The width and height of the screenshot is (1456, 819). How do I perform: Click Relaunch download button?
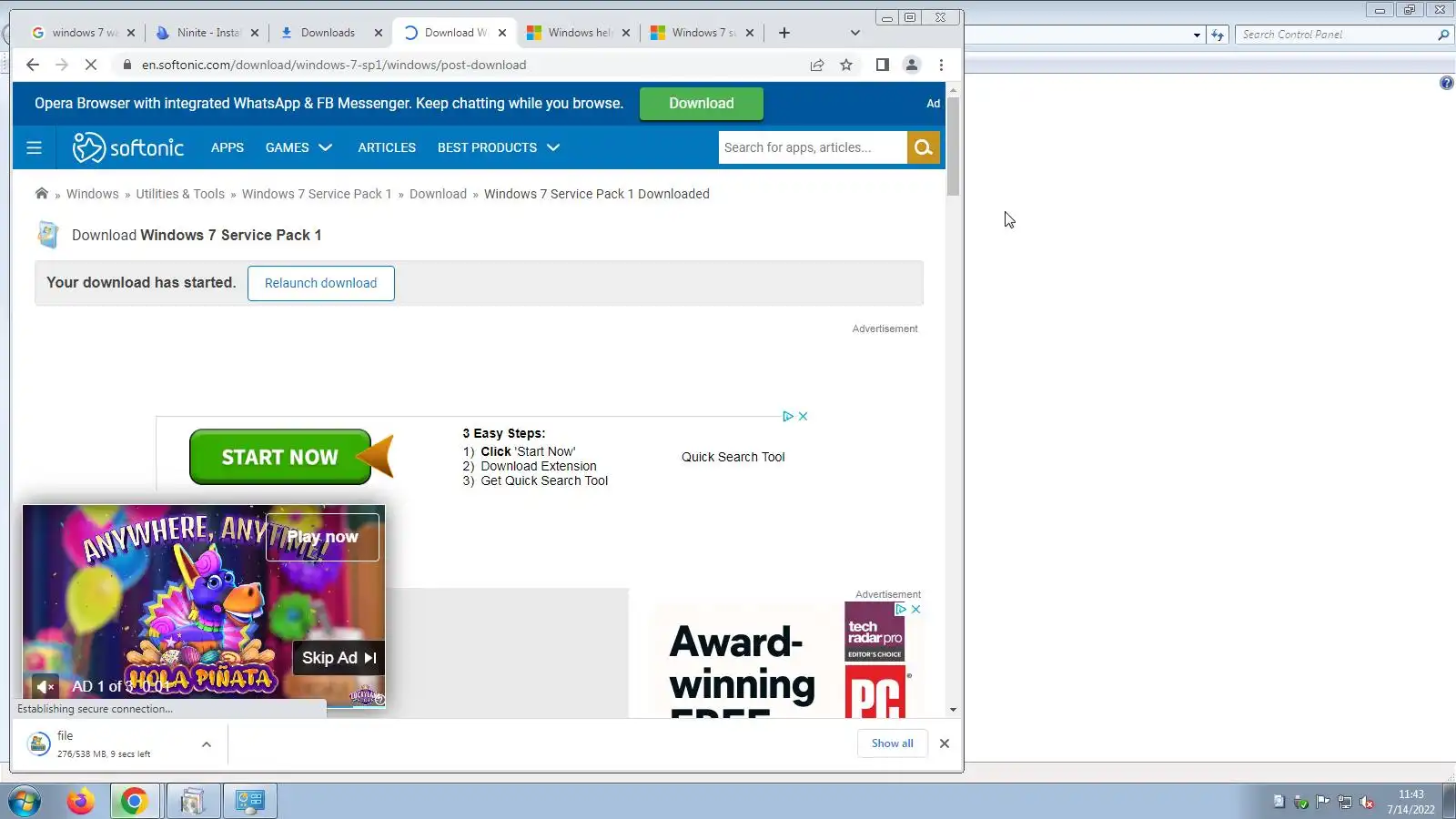(x=320, y=283)
